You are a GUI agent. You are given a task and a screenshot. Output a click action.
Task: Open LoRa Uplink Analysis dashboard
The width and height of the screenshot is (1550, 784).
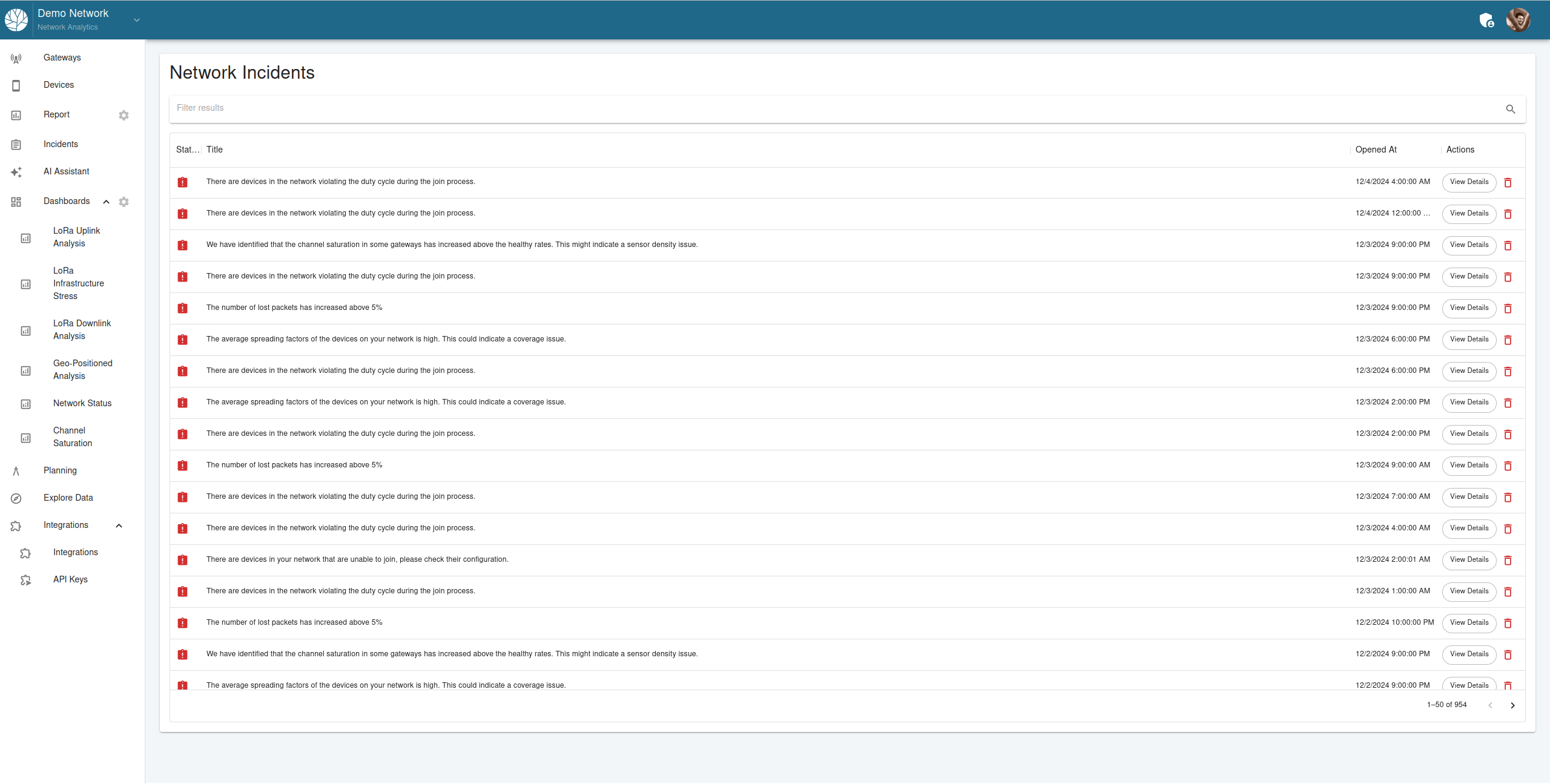click(76, 237)
